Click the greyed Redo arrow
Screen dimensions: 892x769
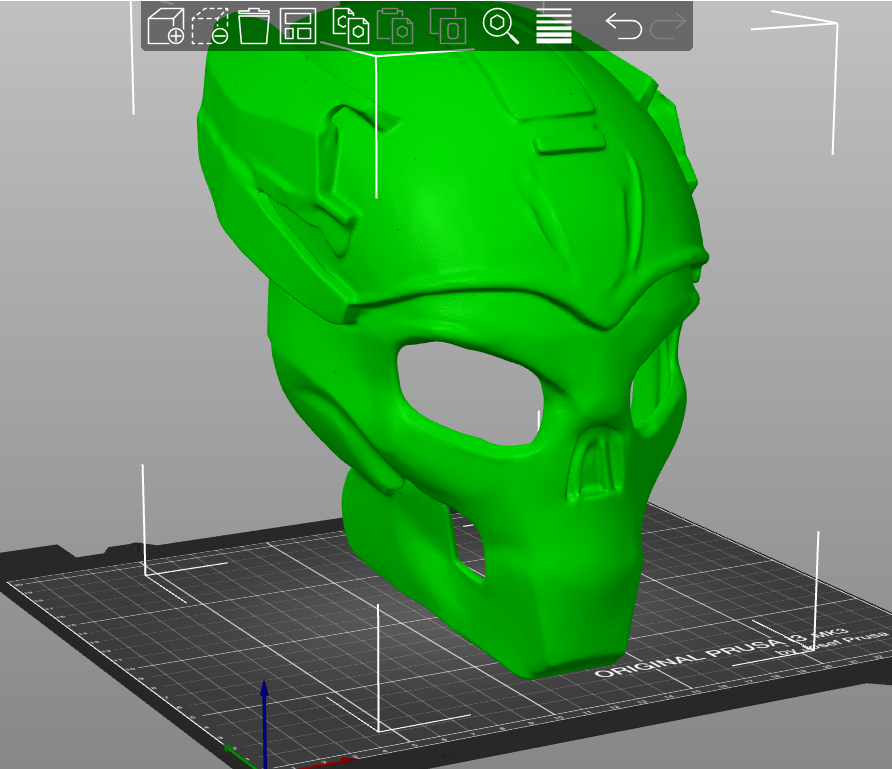click(668, 26)
